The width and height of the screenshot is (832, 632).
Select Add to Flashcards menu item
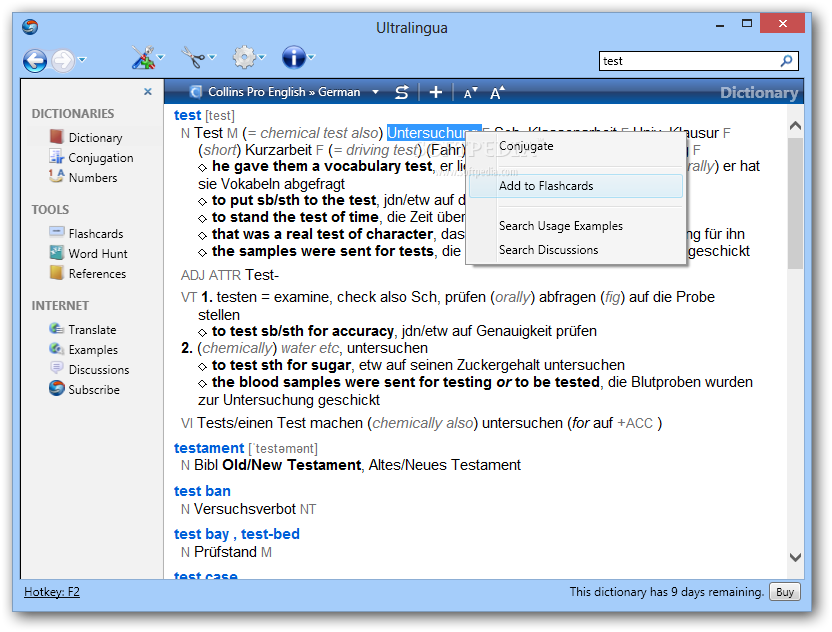tap(576, 186)
